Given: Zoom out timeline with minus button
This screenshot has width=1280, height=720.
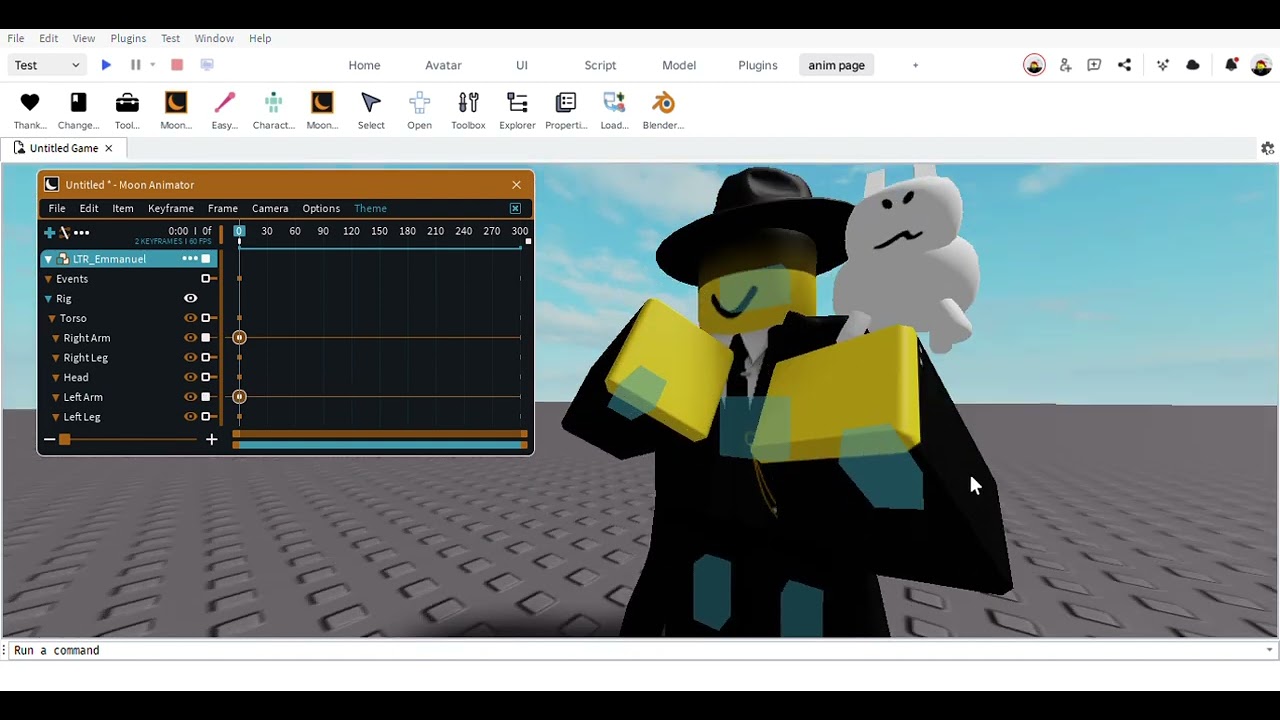Looking at the screenshot, I should [49, 439].
